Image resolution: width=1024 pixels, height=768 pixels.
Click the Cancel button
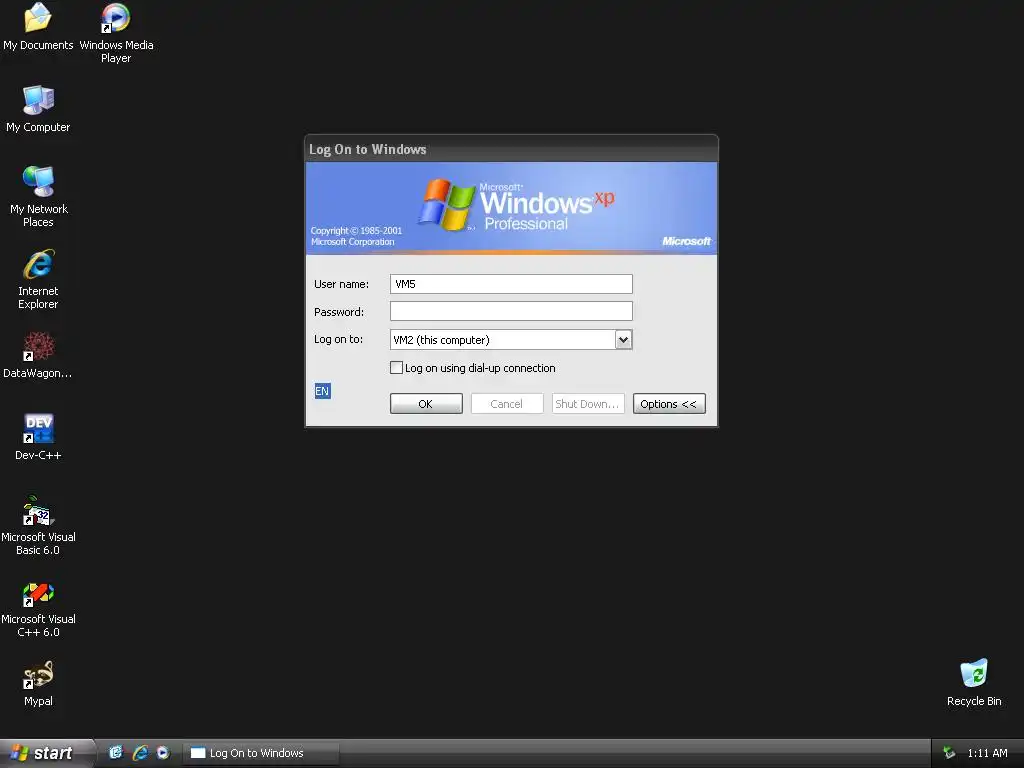(507, 404)
